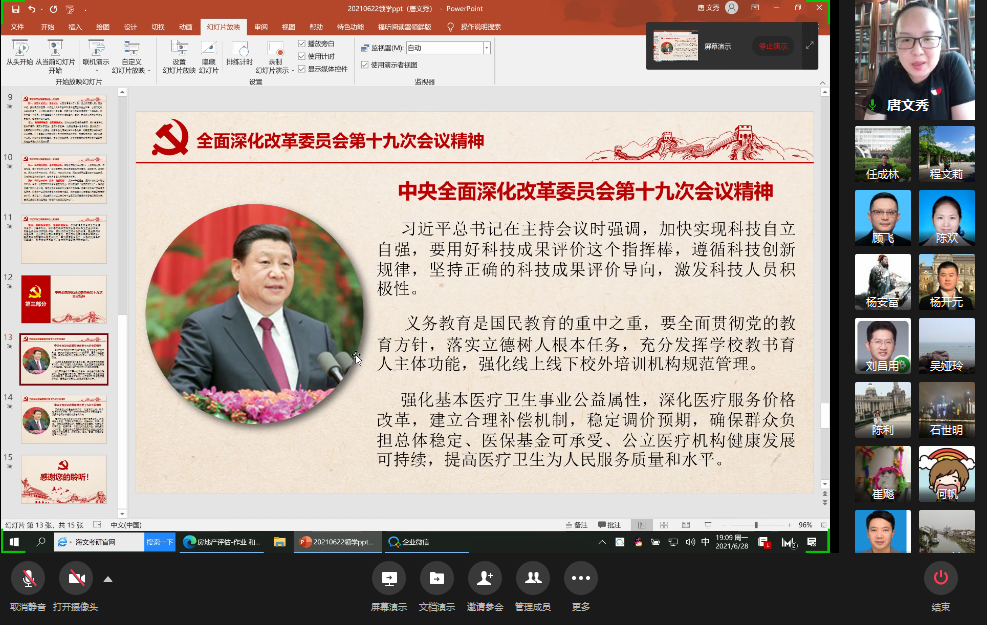Click the 隐藏幻灯片 icon
Viewport: 987px width, 625px height.
click(x=208, y=48)
